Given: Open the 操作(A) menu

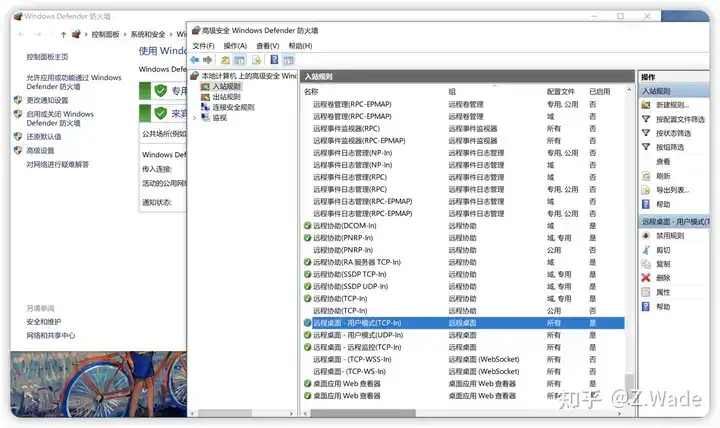Looking at the screenshot, I should pos(235,45).
